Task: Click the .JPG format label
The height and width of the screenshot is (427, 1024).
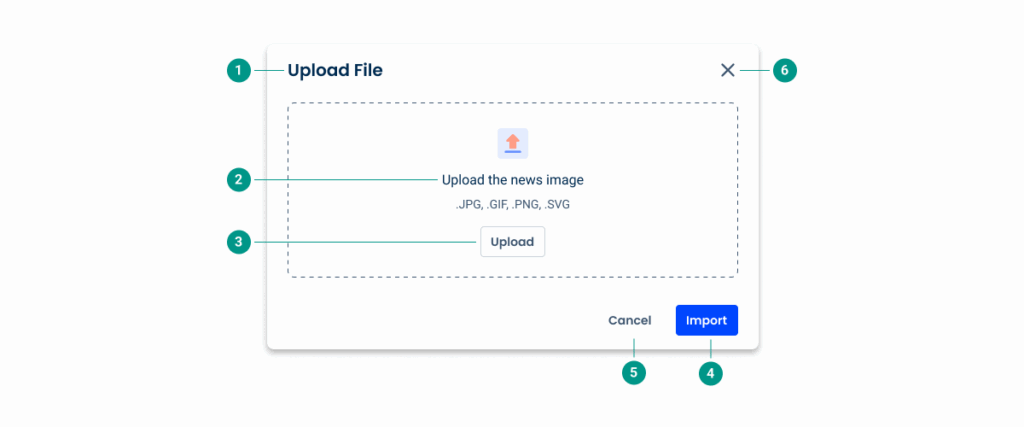Action: 468,205
